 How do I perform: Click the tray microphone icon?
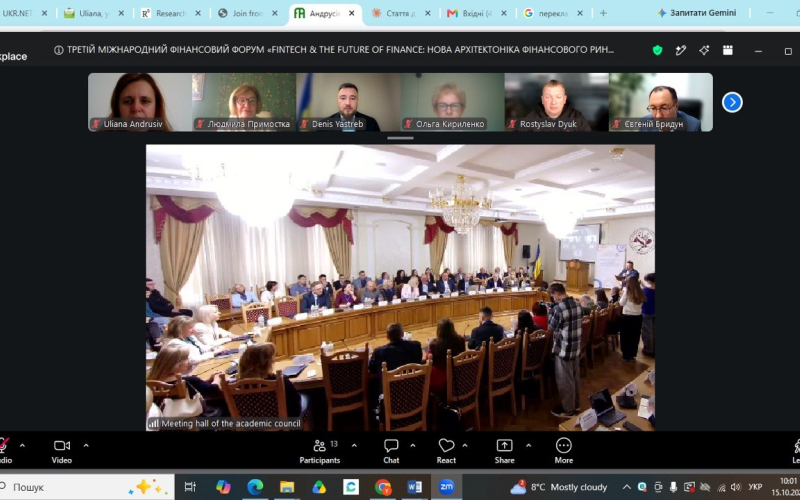click(673, 487)
